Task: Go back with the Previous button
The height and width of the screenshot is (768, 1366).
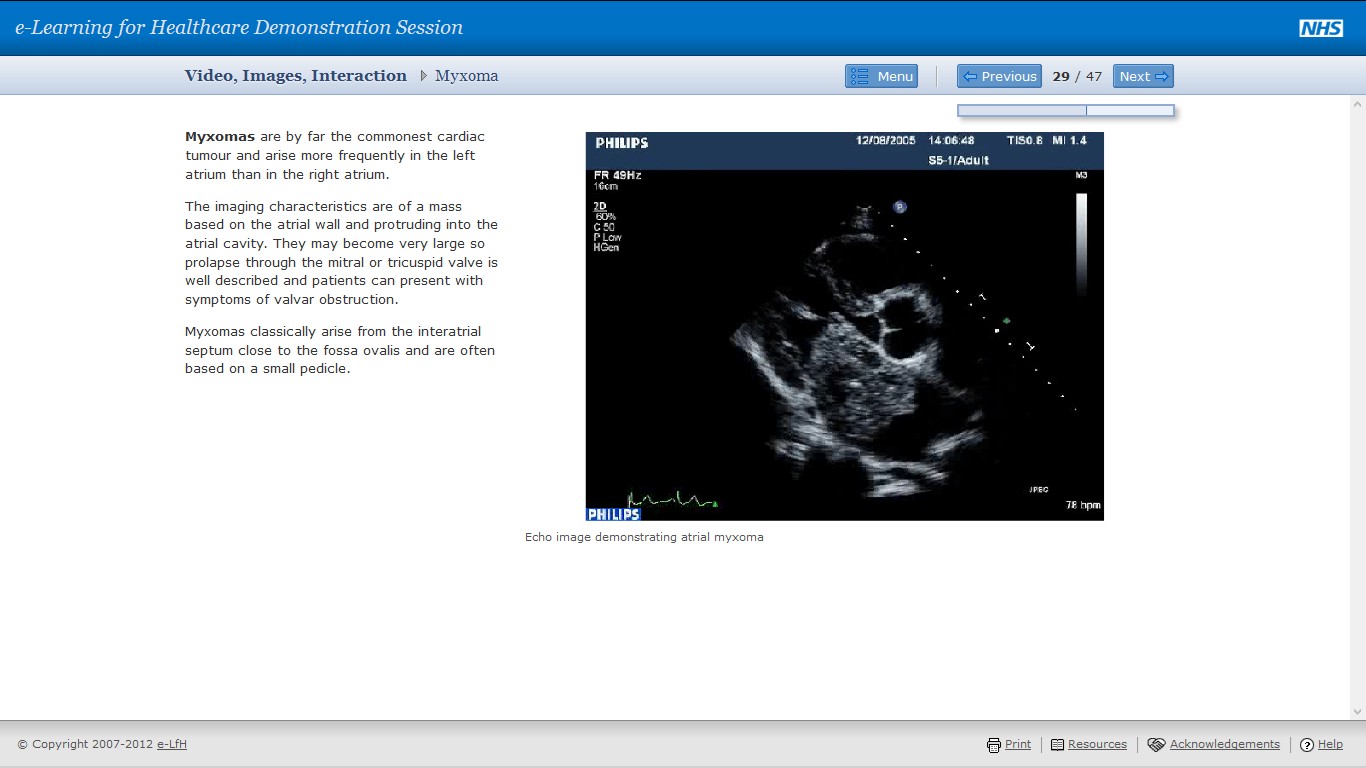Action: pos(999,76)
